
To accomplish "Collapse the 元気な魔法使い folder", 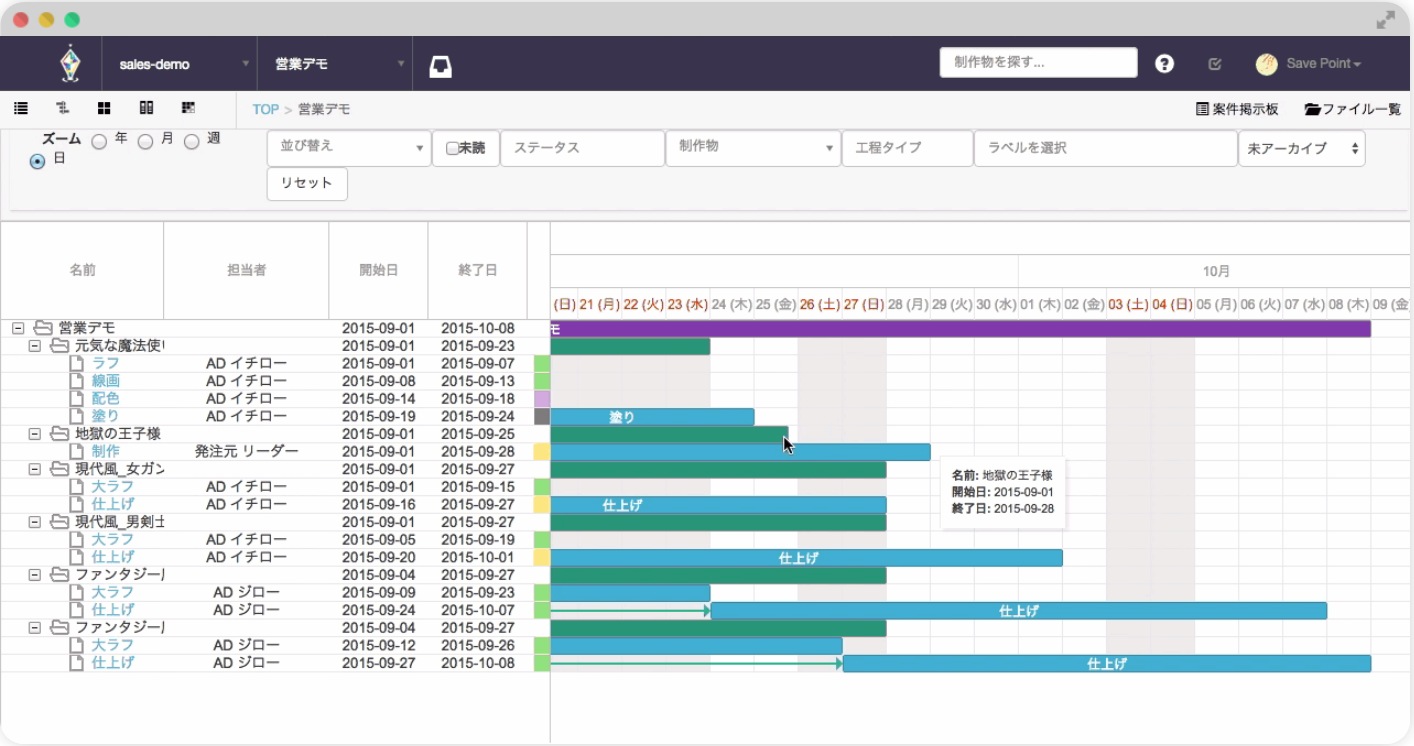I will [35, 346].
